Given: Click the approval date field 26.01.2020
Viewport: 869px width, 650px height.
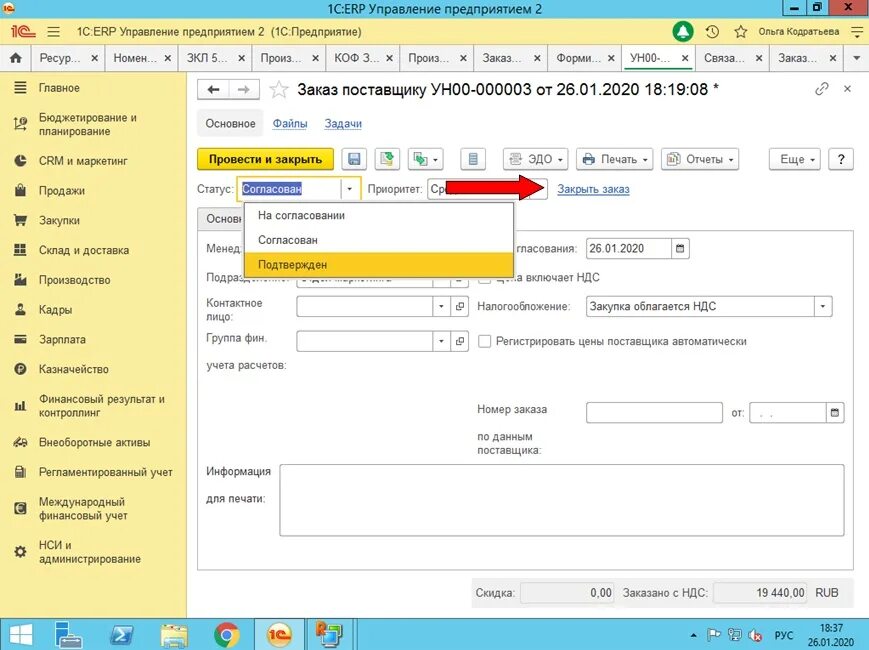Looking at the screenshot, I should [628, 248].
